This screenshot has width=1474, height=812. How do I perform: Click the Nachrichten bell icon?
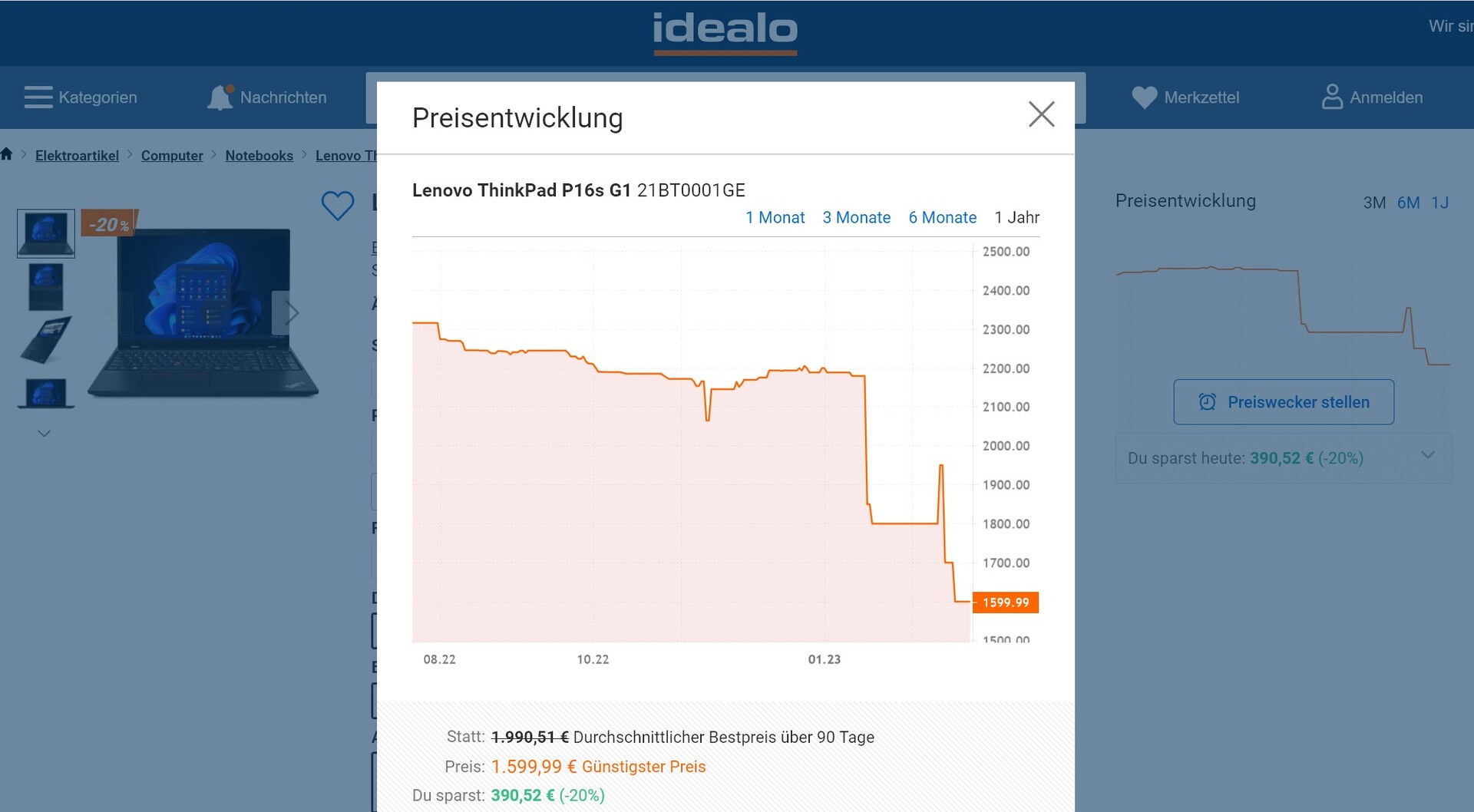click(220, 97)
